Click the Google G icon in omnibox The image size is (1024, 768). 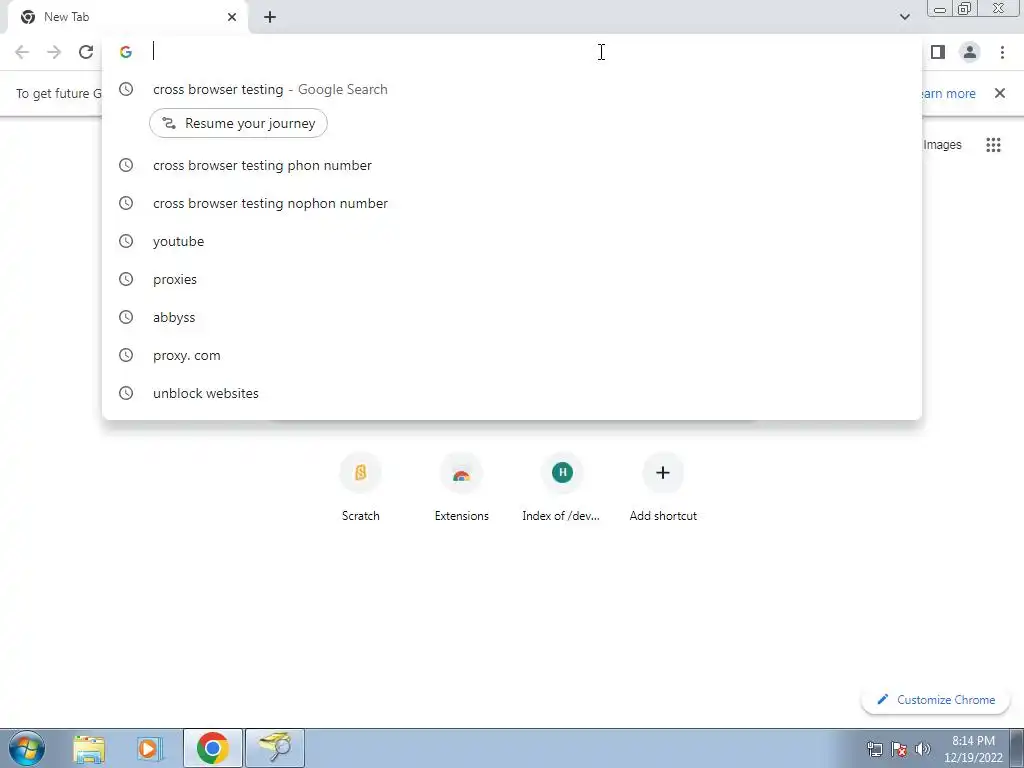click(125, 52)
